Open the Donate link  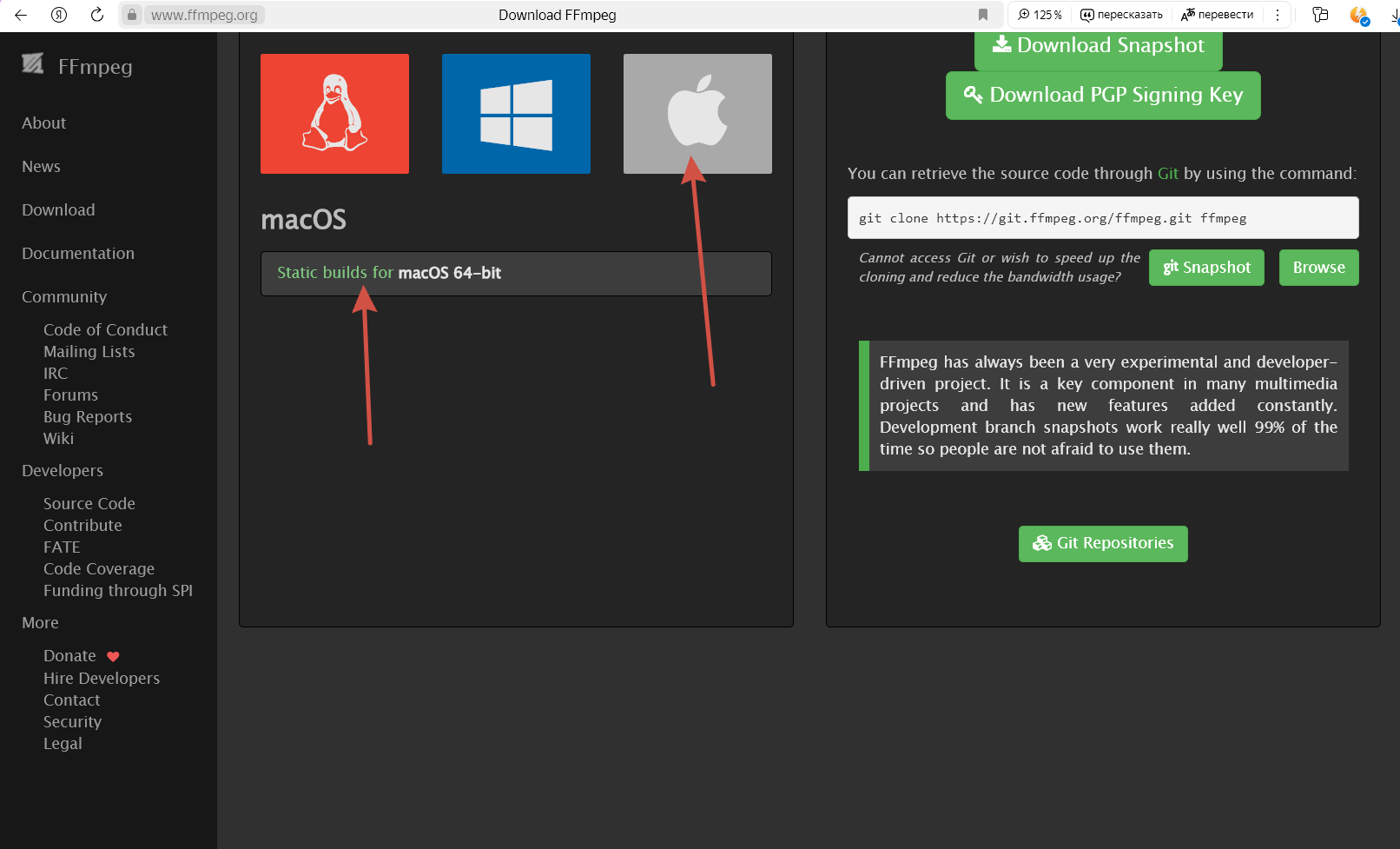[x=69, y=656]
